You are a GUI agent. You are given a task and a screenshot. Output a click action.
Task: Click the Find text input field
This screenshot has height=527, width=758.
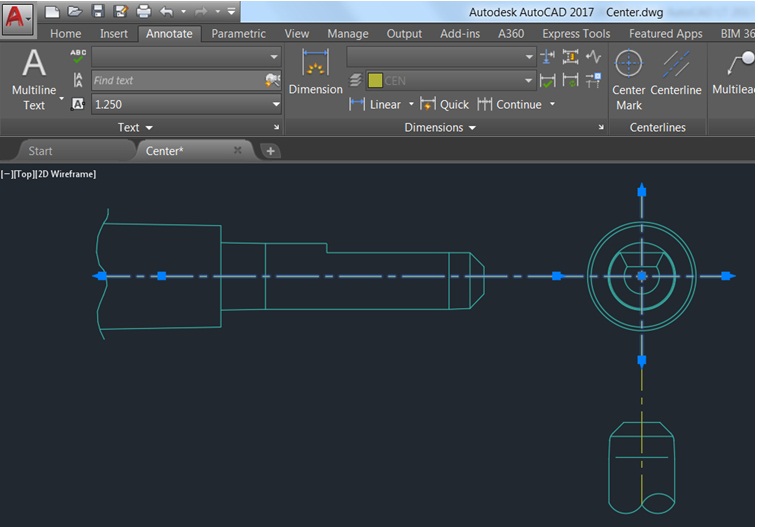point(176,80)
